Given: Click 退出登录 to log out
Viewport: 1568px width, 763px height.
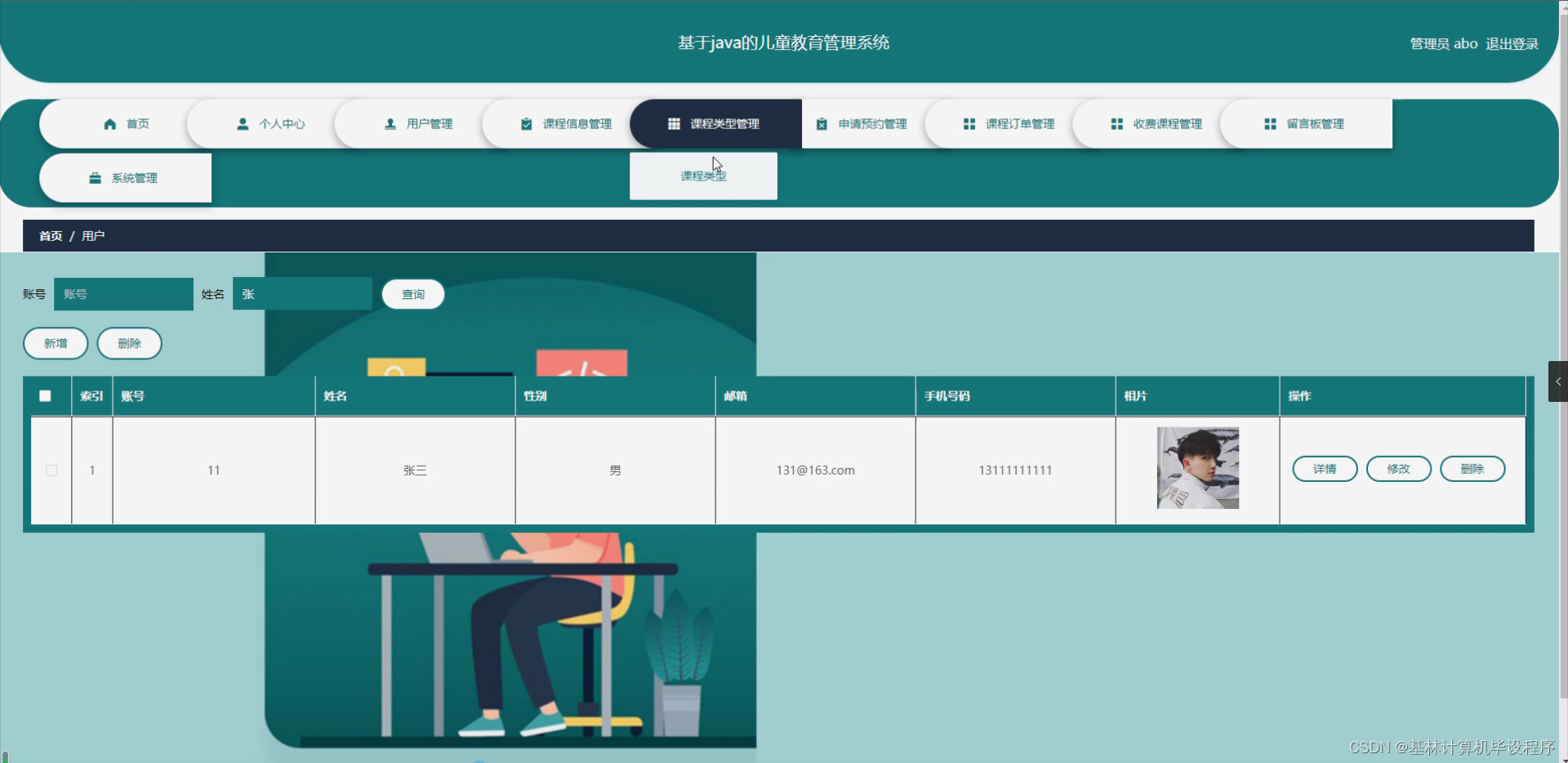Looking at the screenshot, I should 1512,43.
